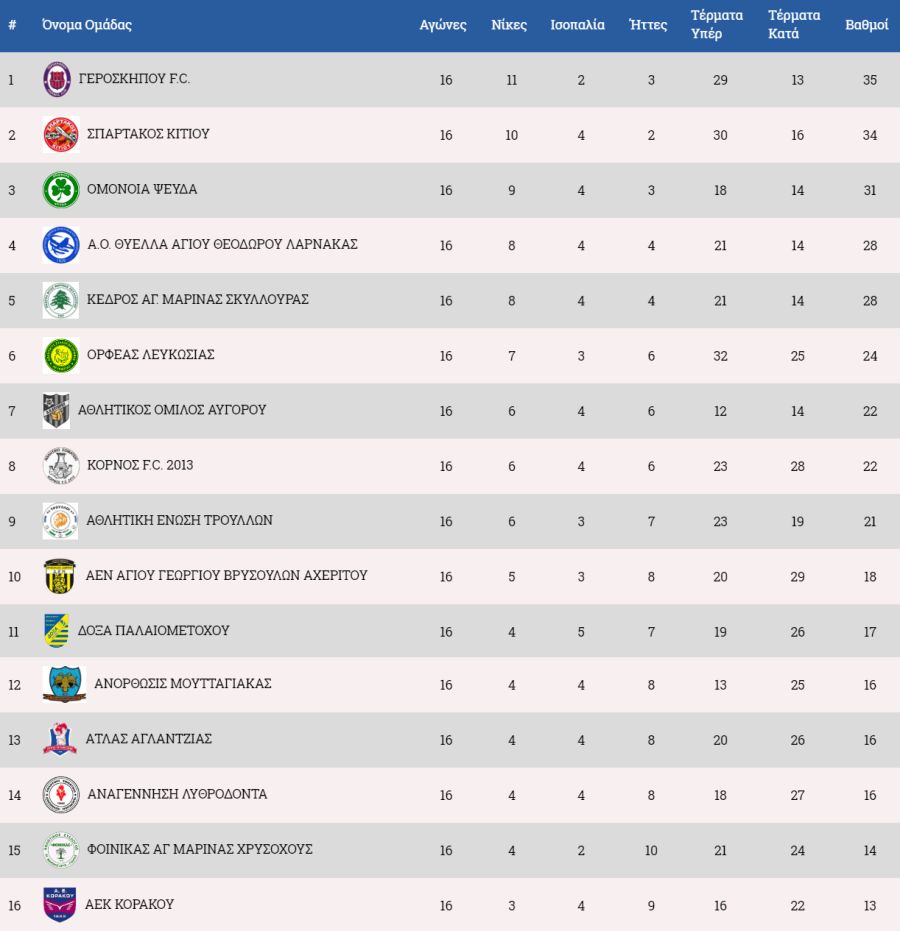Open ΦΟΙΝΙΚΑΣ ΑΓ ΜΑΡΙΝΑΣ ΧΡΥΣΟΧΟΥΣ team link
The width and height of the screenshot is (900, 931).
click(199, 849)
